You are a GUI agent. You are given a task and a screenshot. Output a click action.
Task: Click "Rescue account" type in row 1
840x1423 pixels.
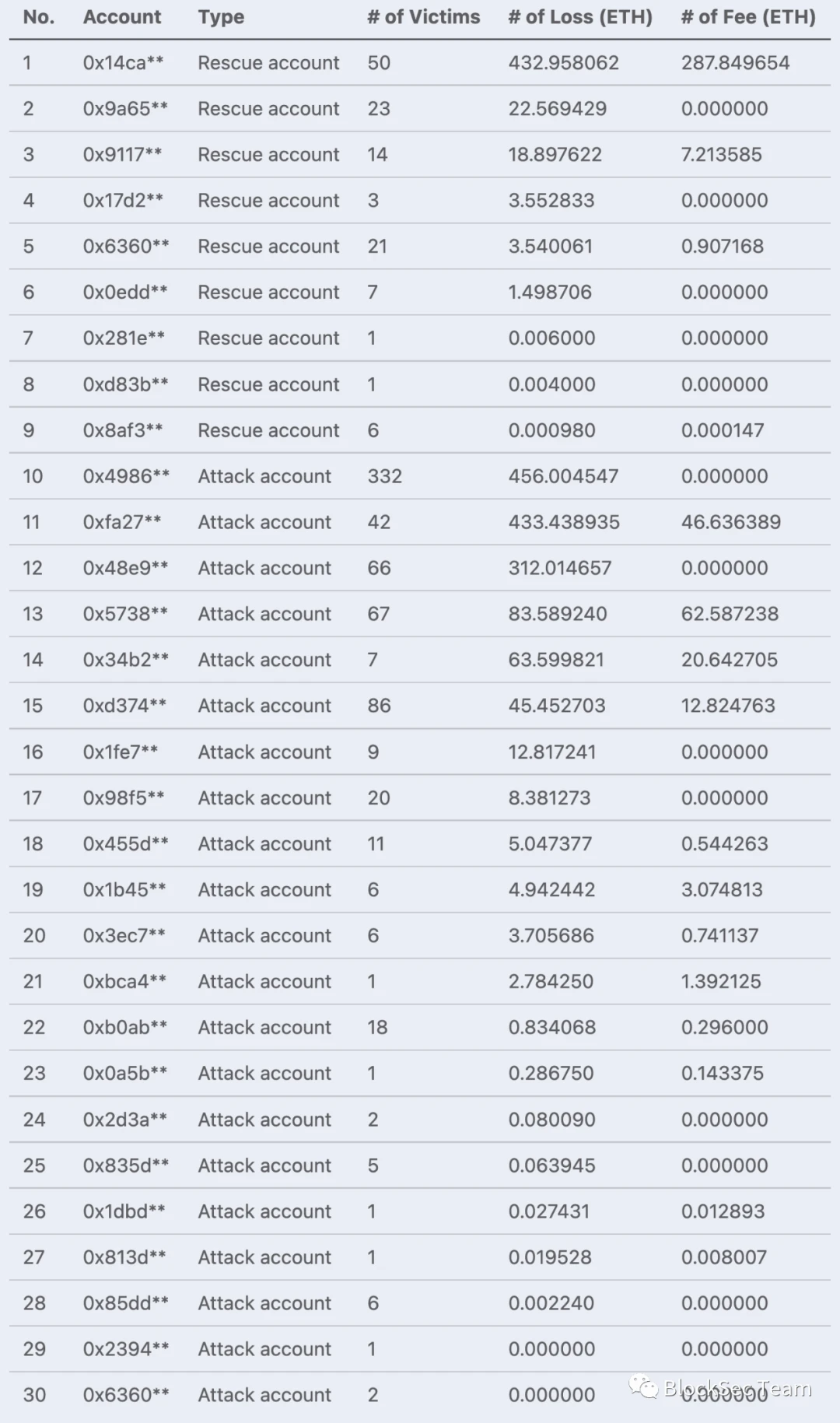(268, 63)
